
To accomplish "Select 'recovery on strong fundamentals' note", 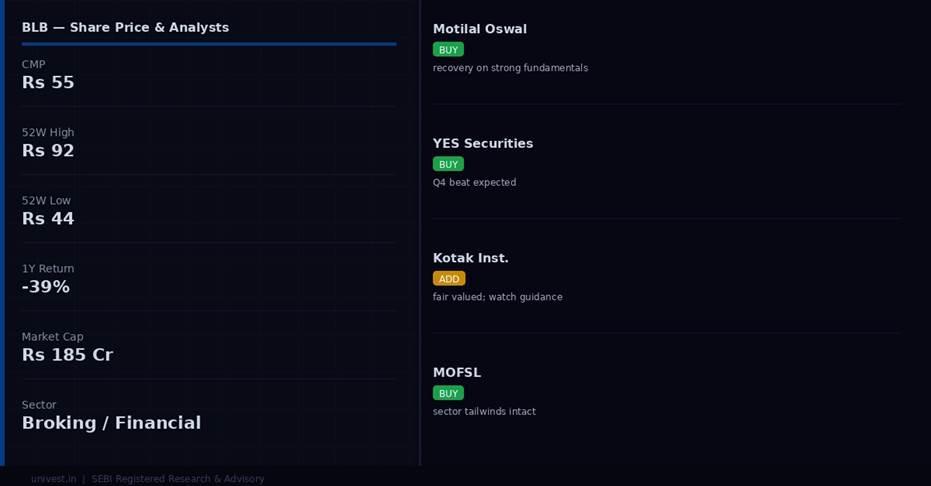I will [510, 68].
